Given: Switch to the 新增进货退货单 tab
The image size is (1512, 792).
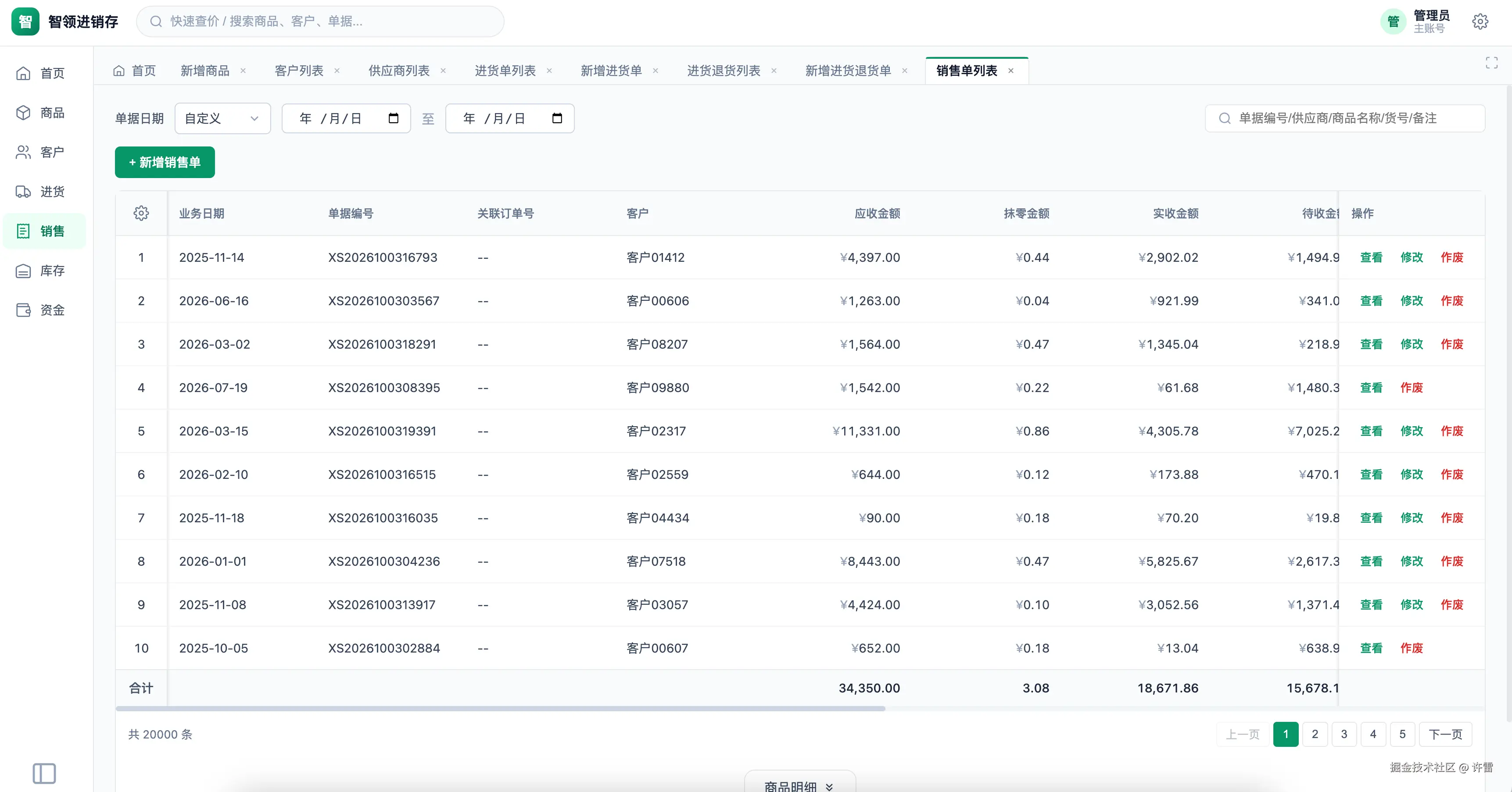Looking at the screenshot, I should pos(848,71).
